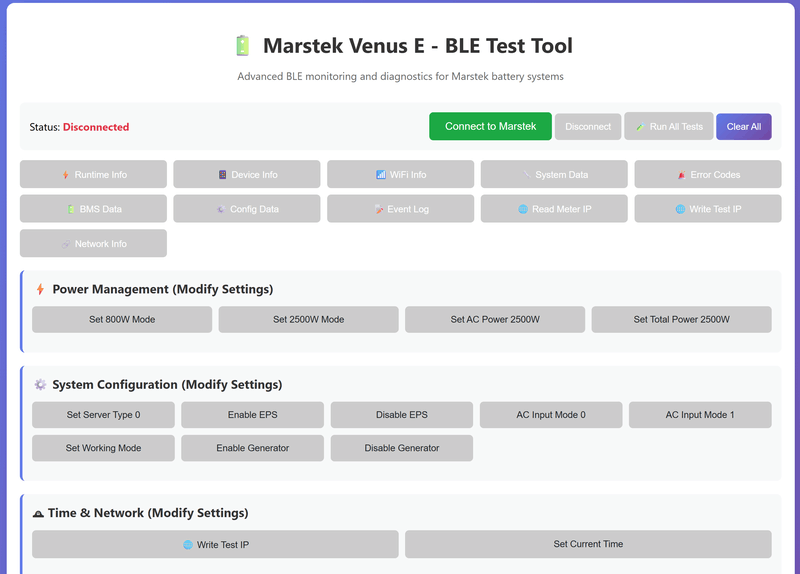The width and height of the screenshot is (800, 574).
Task: Choose AC Input Mode 0
Action: tap(551, 415)
